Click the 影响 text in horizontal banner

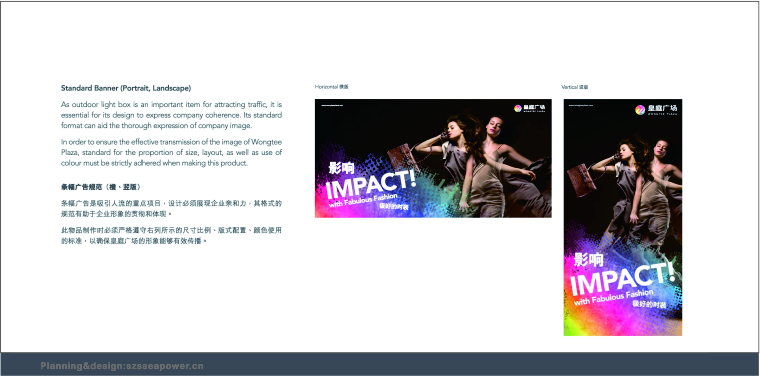tap(341, 168)
